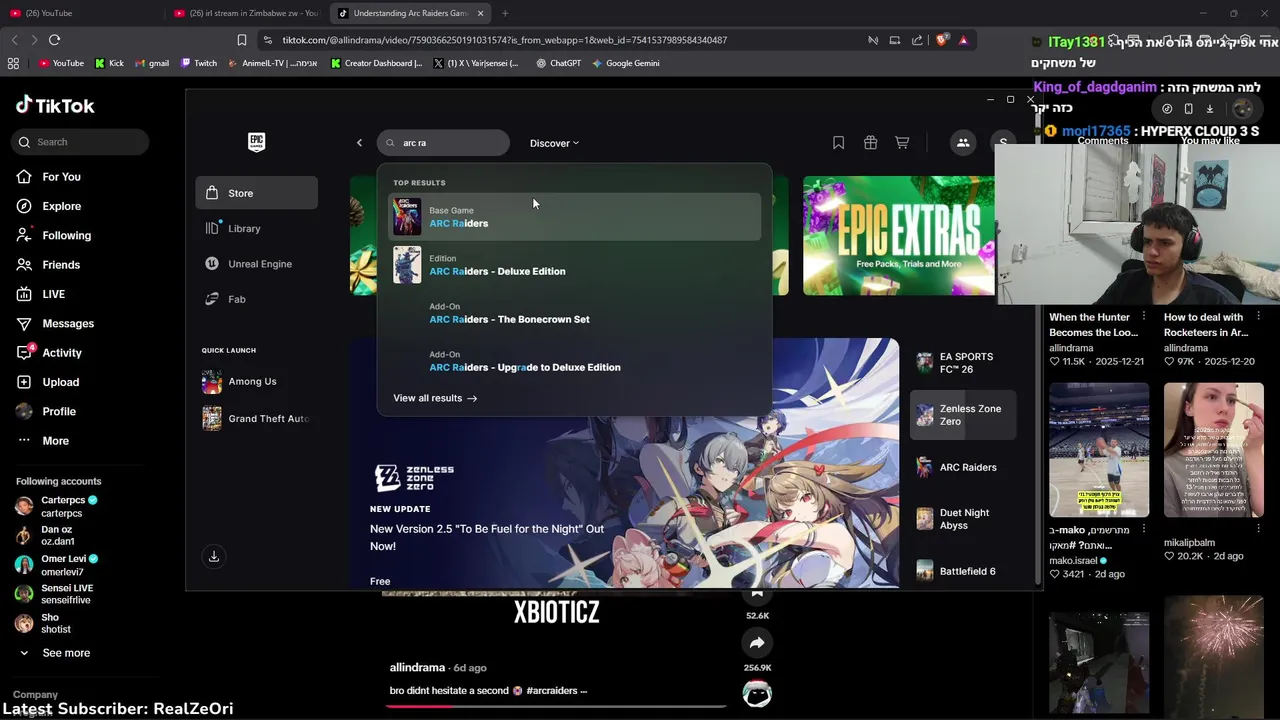Click Brave Shields icon in address bar
This screenshot has height=720, width=1280.
(941, 40)
